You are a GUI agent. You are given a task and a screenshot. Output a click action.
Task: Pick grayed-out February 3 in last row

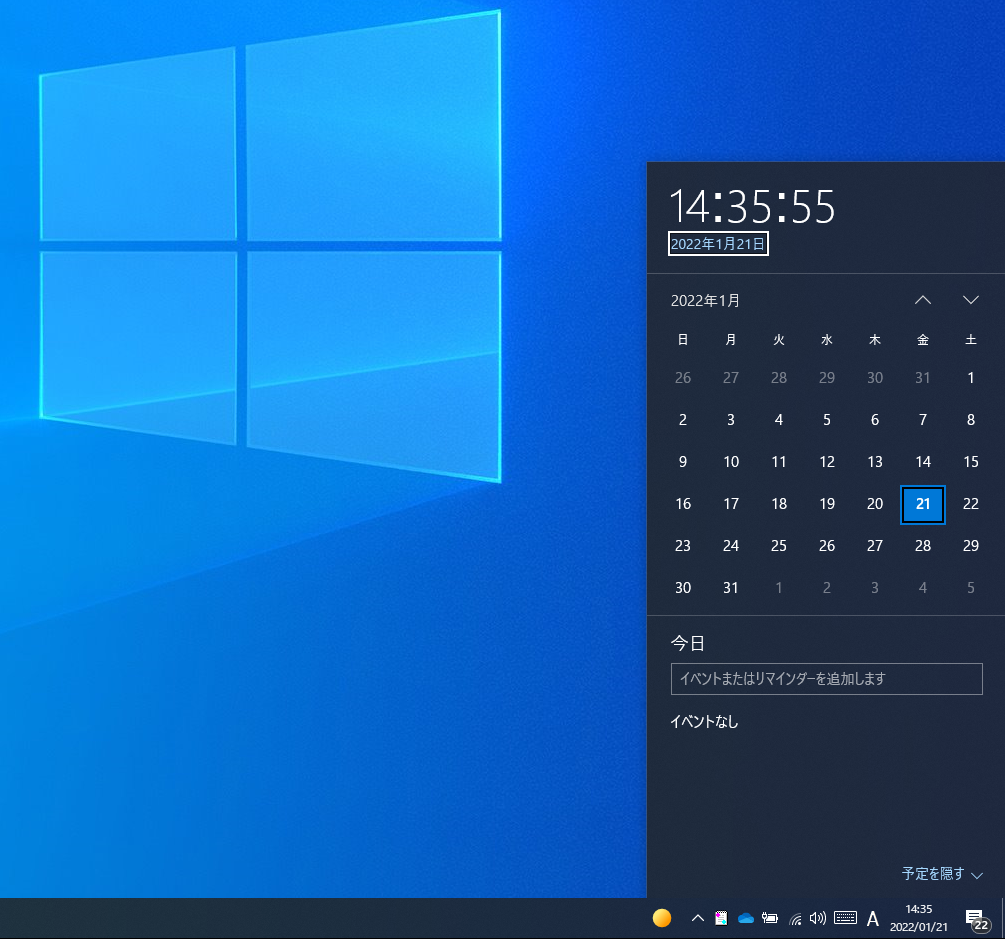[875, 588]
